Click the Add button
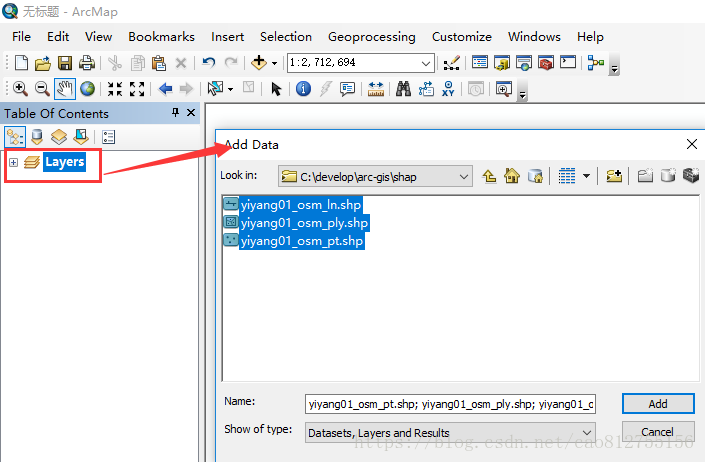Screen dimensions: 705x462 click(x=658, y=404)
